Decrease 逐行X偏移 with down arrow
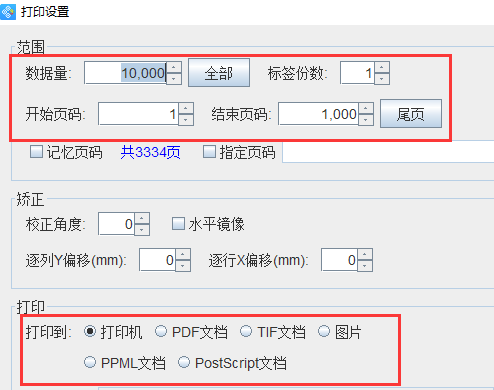 (365, 266)
